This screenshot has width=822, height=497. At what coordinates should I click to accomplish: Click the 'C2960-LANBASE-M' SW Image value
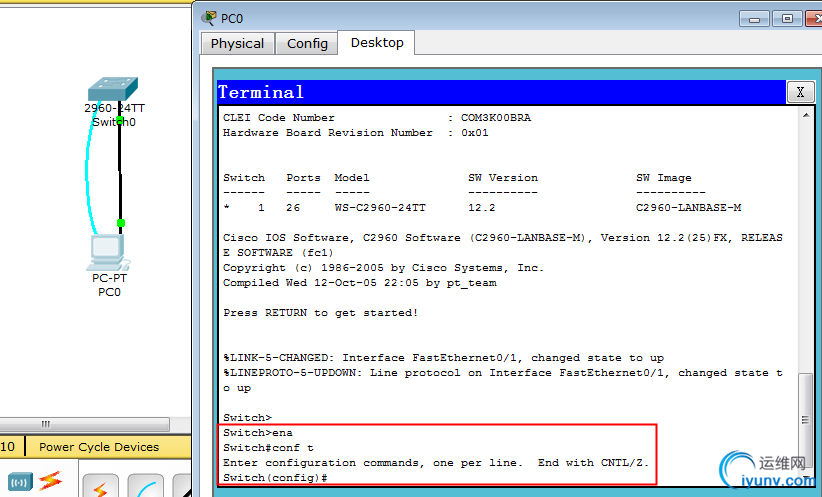click(688, 208)
